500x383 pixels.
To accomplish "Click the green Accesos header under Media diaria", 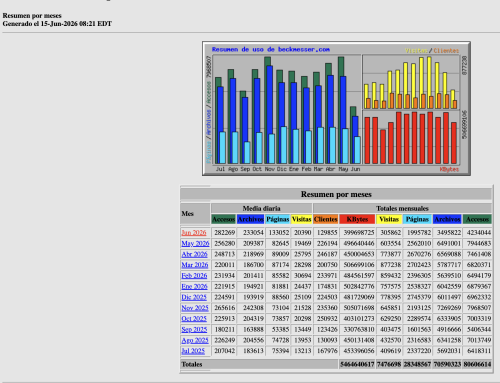I will (224, 219).
